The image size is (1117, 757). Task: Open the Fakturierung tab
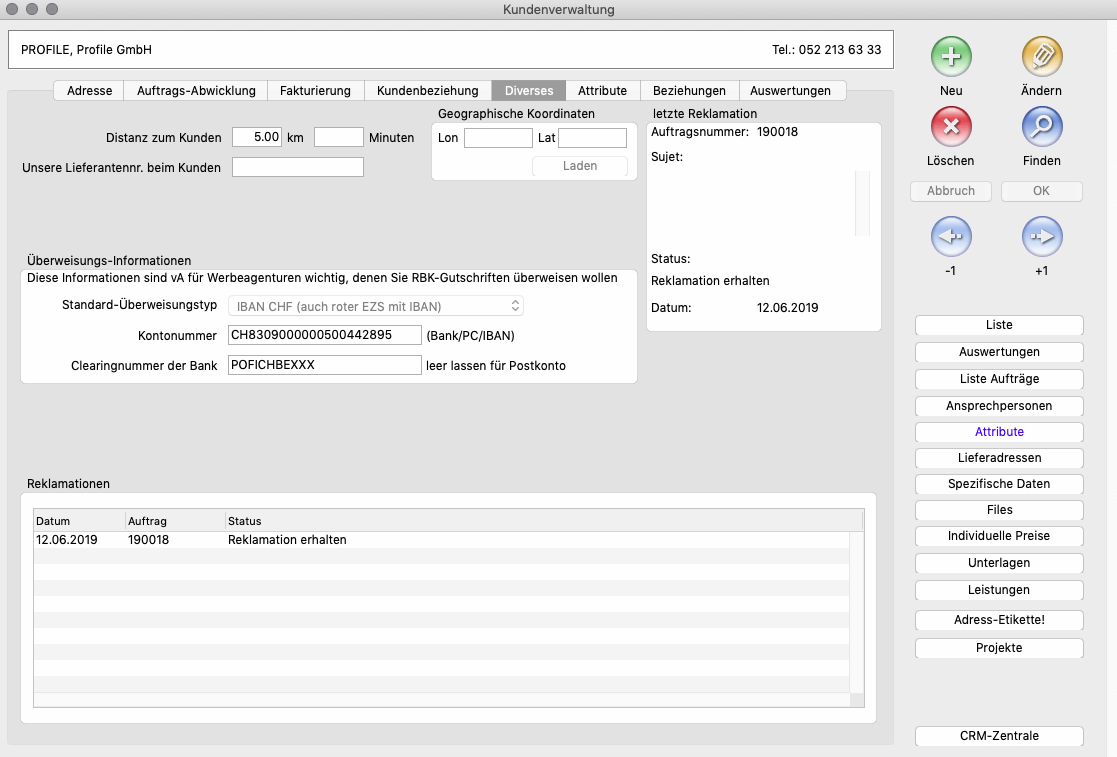[315, 91]
